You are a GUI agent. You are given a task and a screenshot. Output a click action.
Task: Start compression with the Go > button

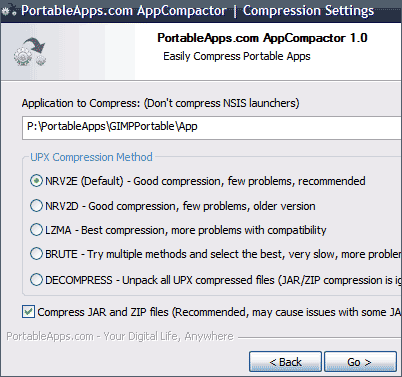tap(360, 362)
